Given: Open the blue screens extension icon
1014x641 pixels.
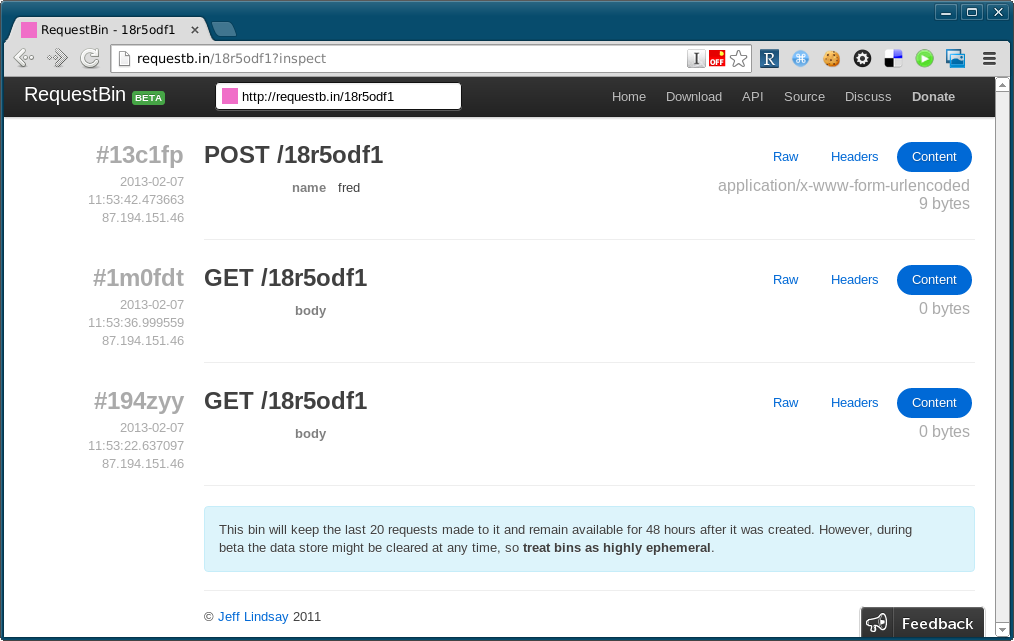Looking at the screenshot, I should coord(955,59).
